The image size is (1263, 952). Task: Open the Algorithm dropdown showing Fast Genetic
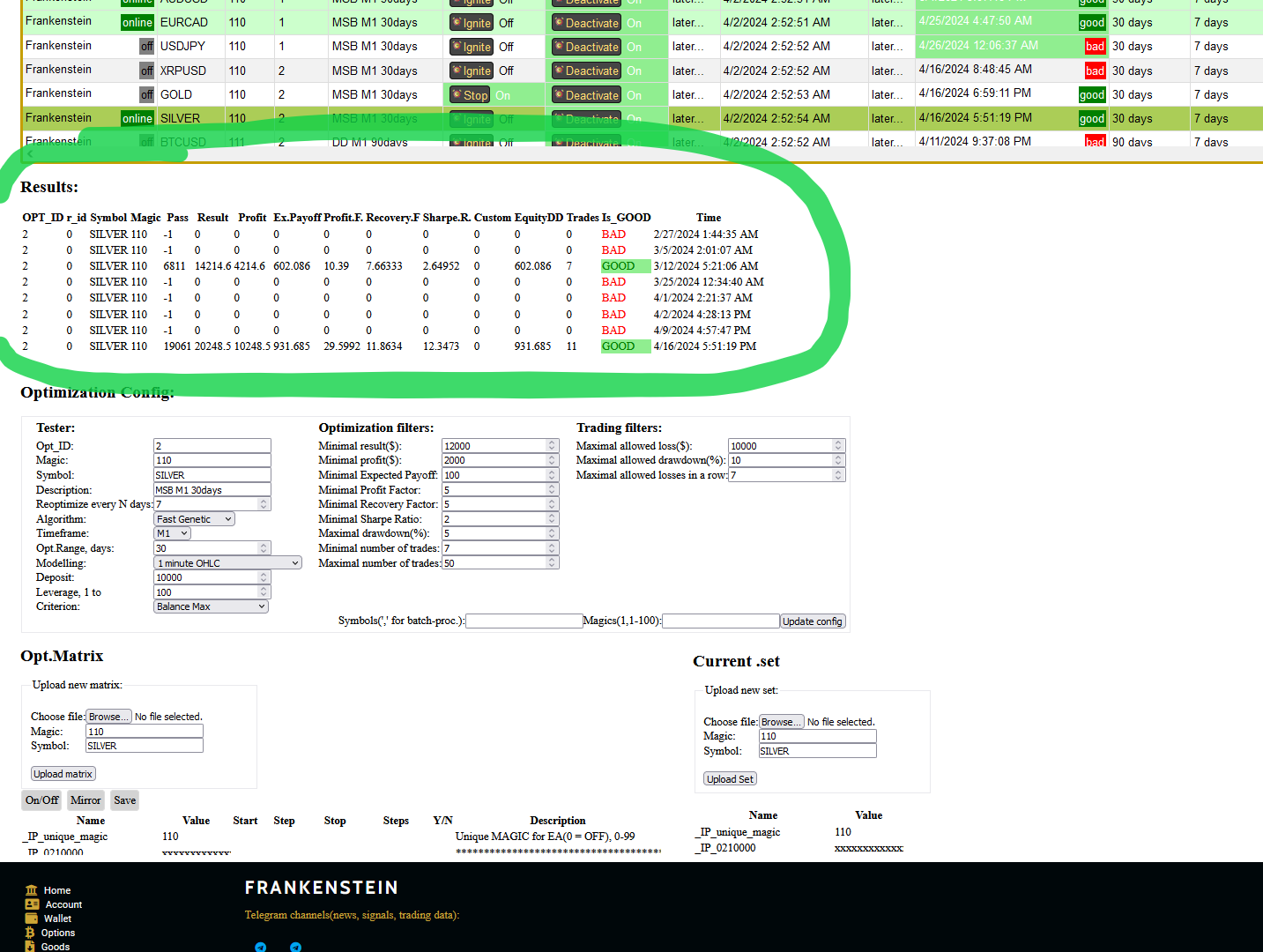pos(194,519)
